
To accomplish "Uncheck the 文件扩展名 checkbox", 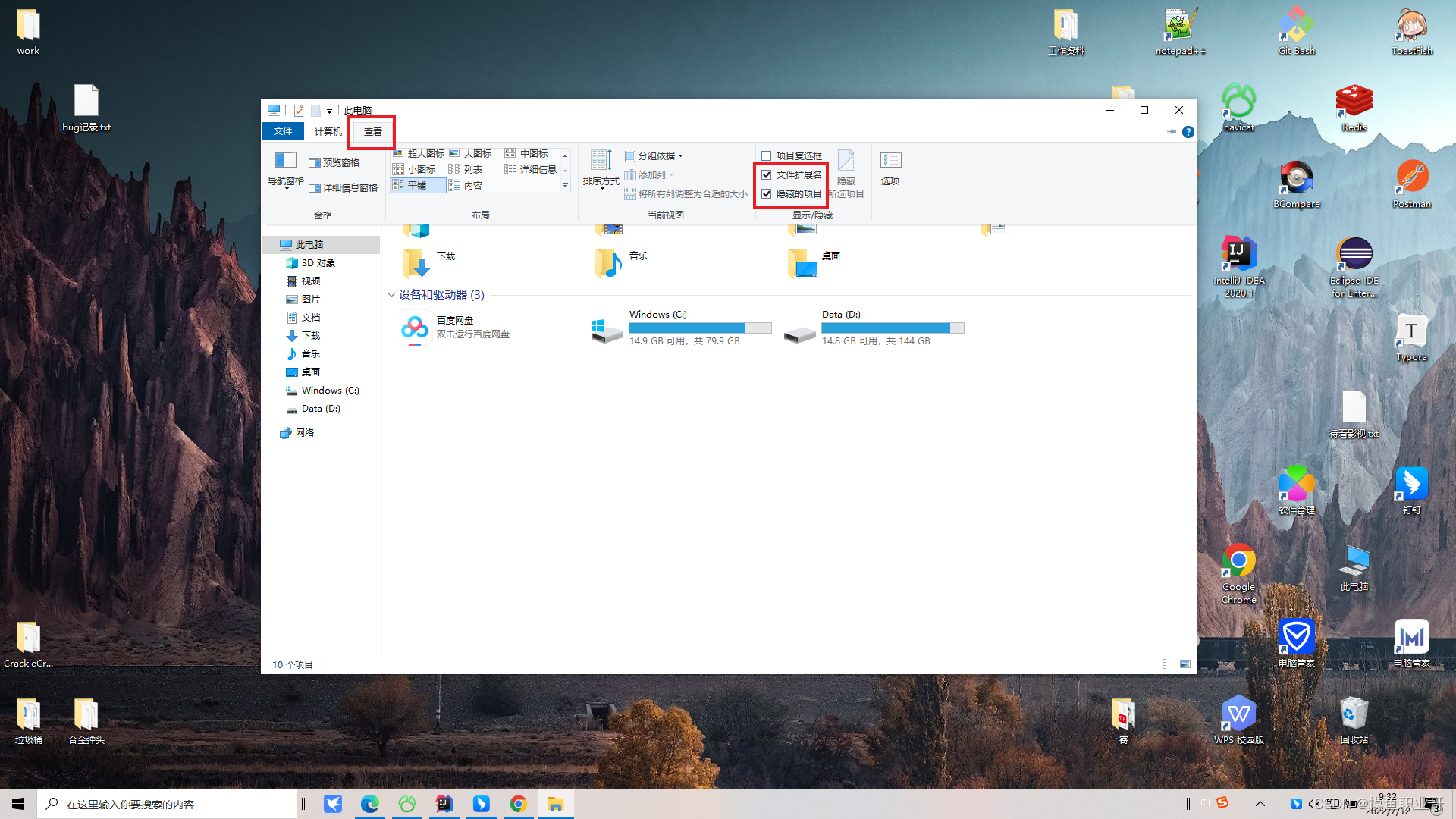I will [767, 174].
